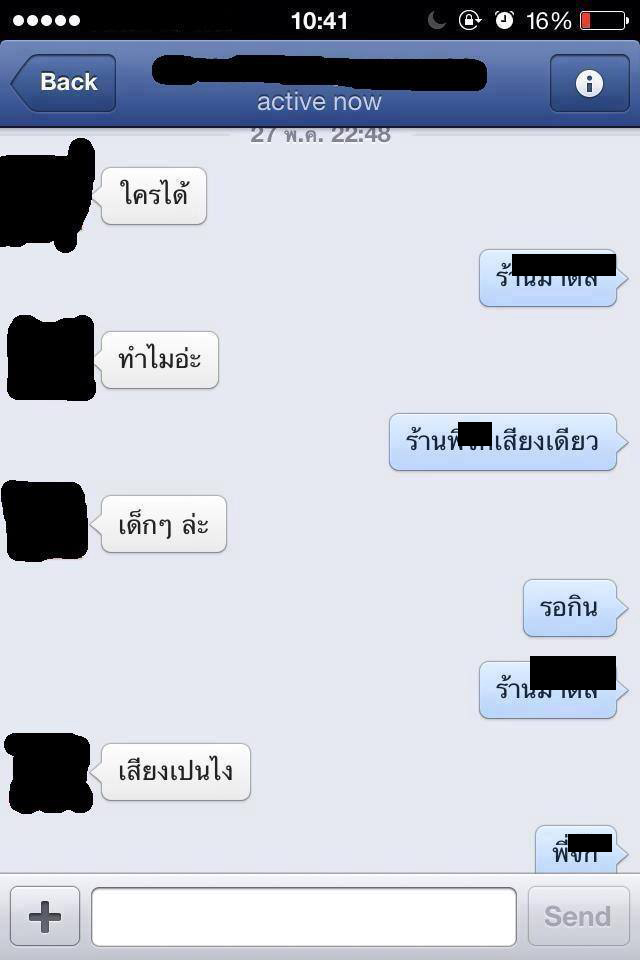Tap the 'active now' status text
The height and width of the screenshot is (960, 640).
tap(319, 102)
